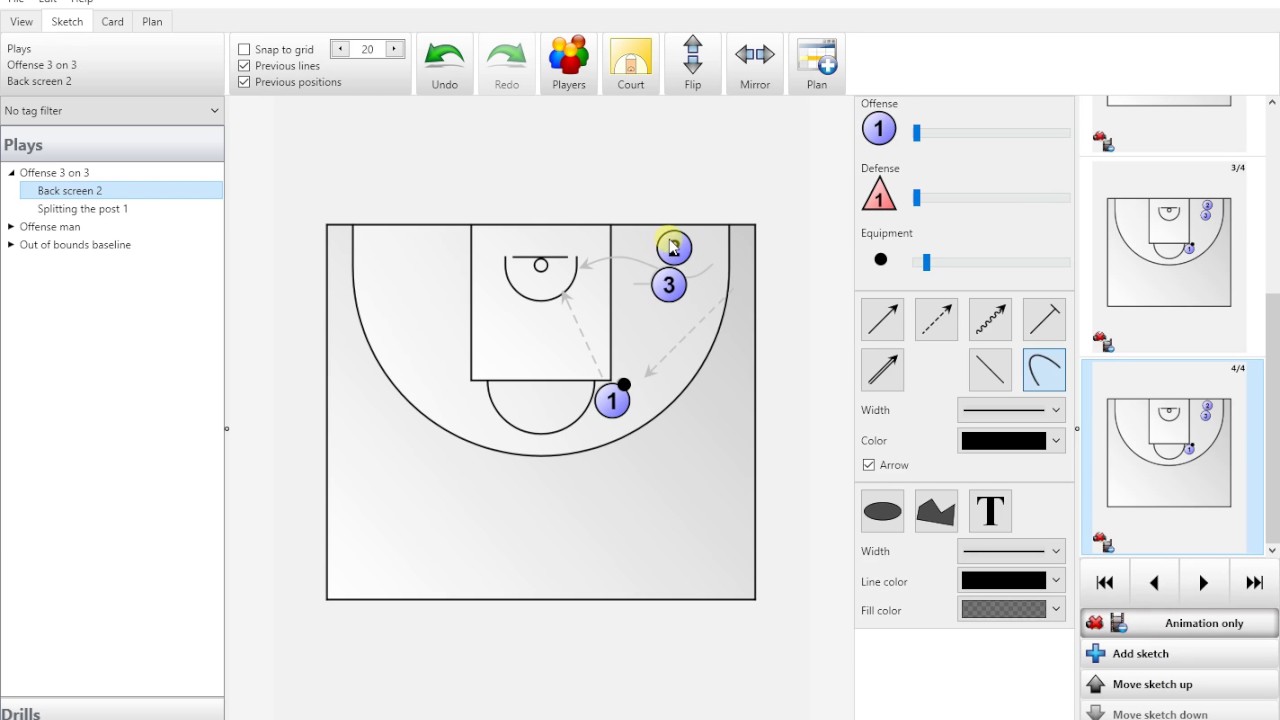This screenshot has height=720, width=1280.
Task: Click the Plan toolbar icon
Action: coord(817,65)
